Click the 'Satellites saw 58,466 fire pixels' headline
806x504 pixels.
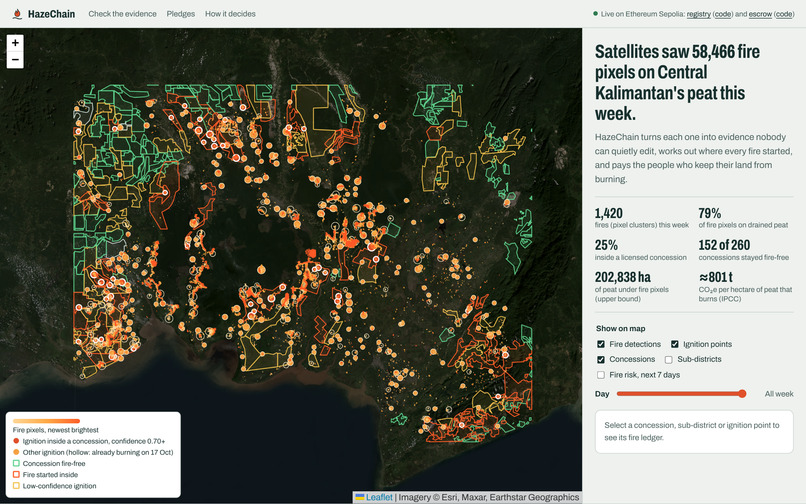[x=677, y=82]
